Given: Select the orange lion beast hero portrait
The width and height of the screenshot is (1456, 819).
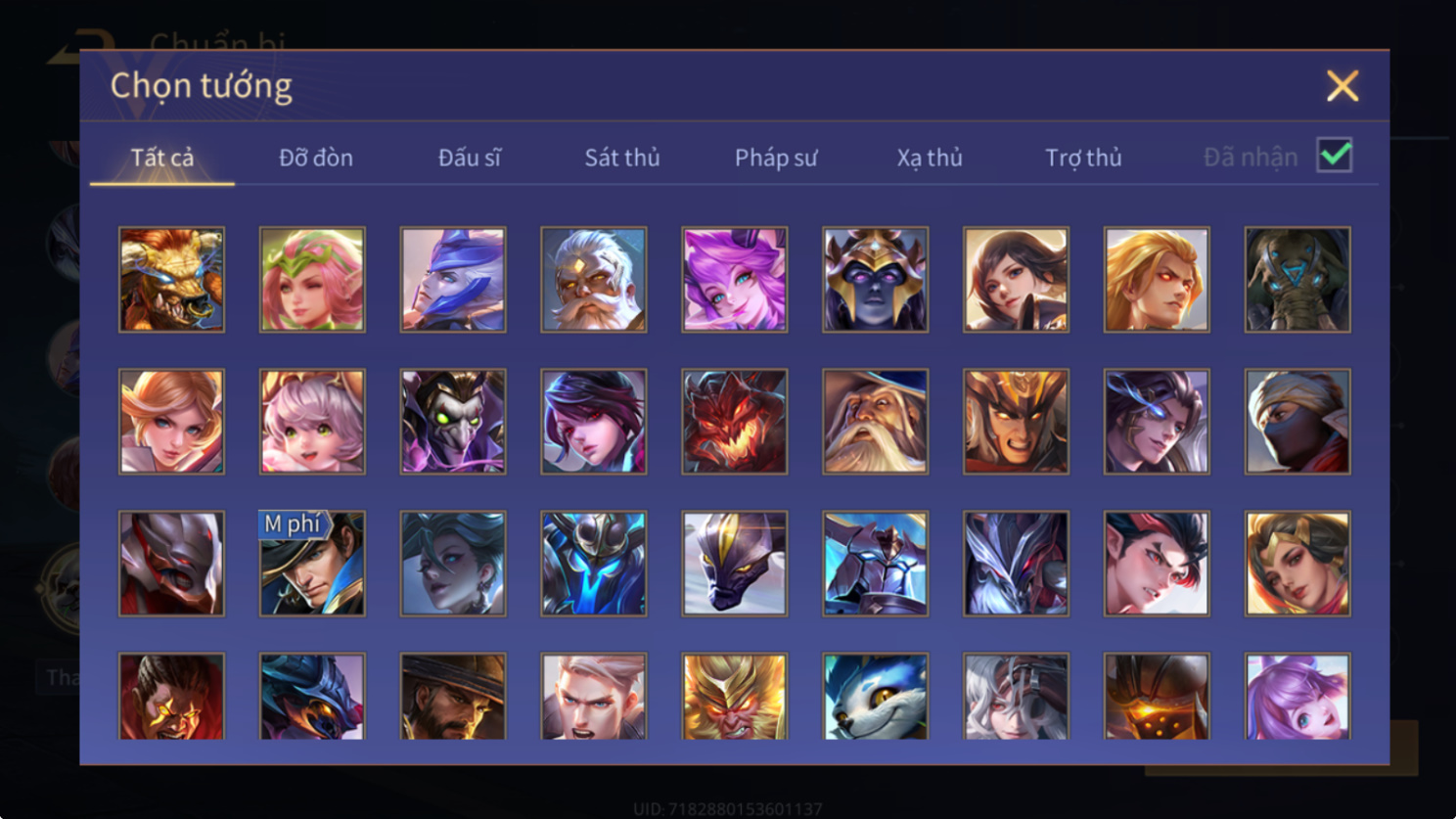Looking at the screenshot, I should click(x=171, y=280).
